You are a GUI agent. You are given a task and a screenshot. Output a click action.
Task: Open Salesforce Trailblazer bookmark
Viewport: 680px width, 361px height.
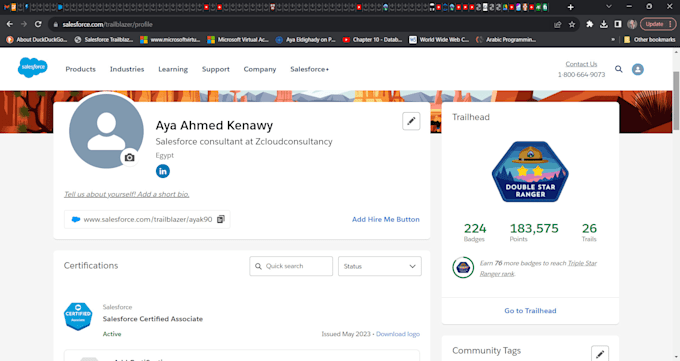click(x=104, y=39)
